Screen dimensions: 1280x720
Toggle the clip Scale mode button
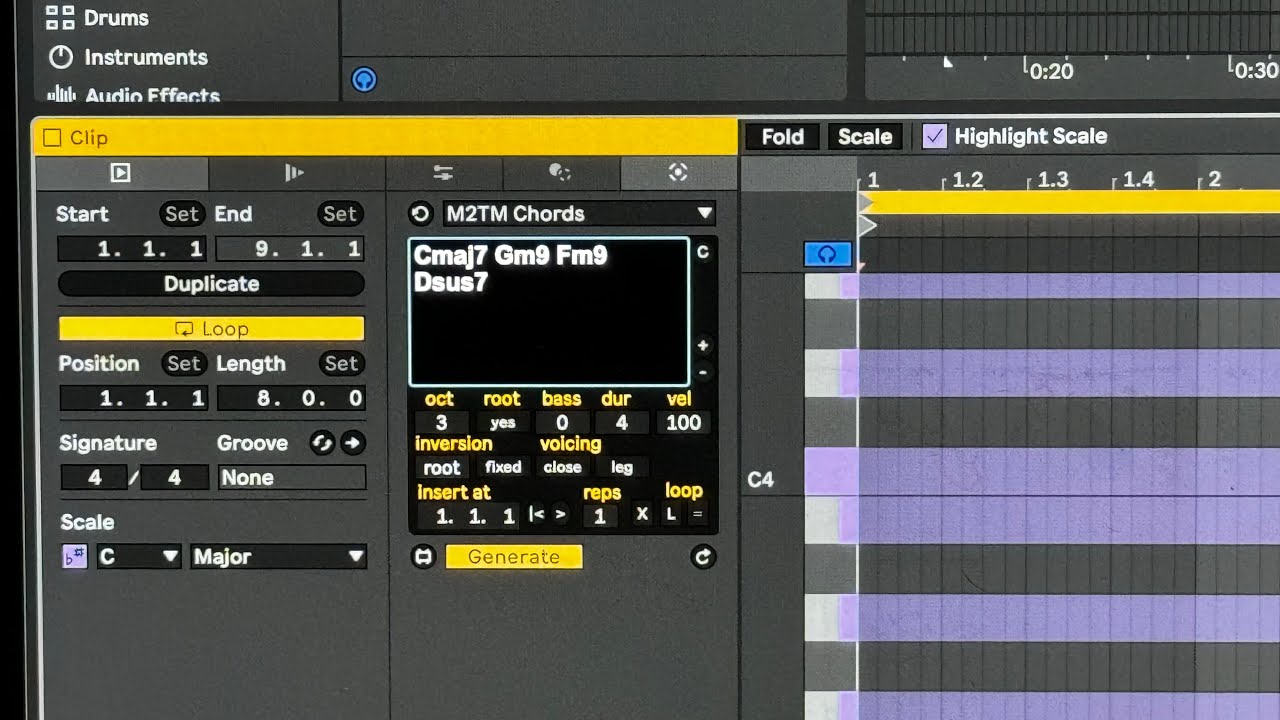coord(74,557)
